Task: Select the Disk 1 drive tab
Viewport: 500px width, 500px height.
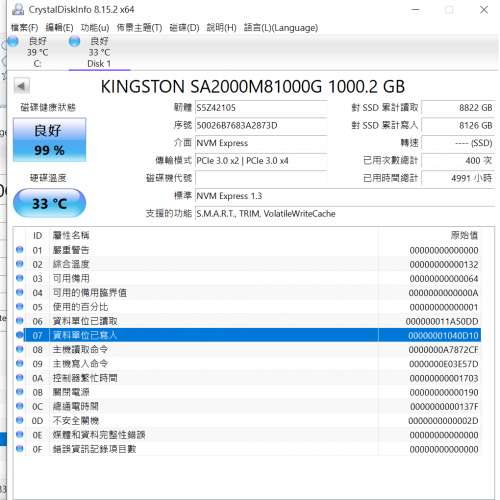Action: click(x=99, y=52)
